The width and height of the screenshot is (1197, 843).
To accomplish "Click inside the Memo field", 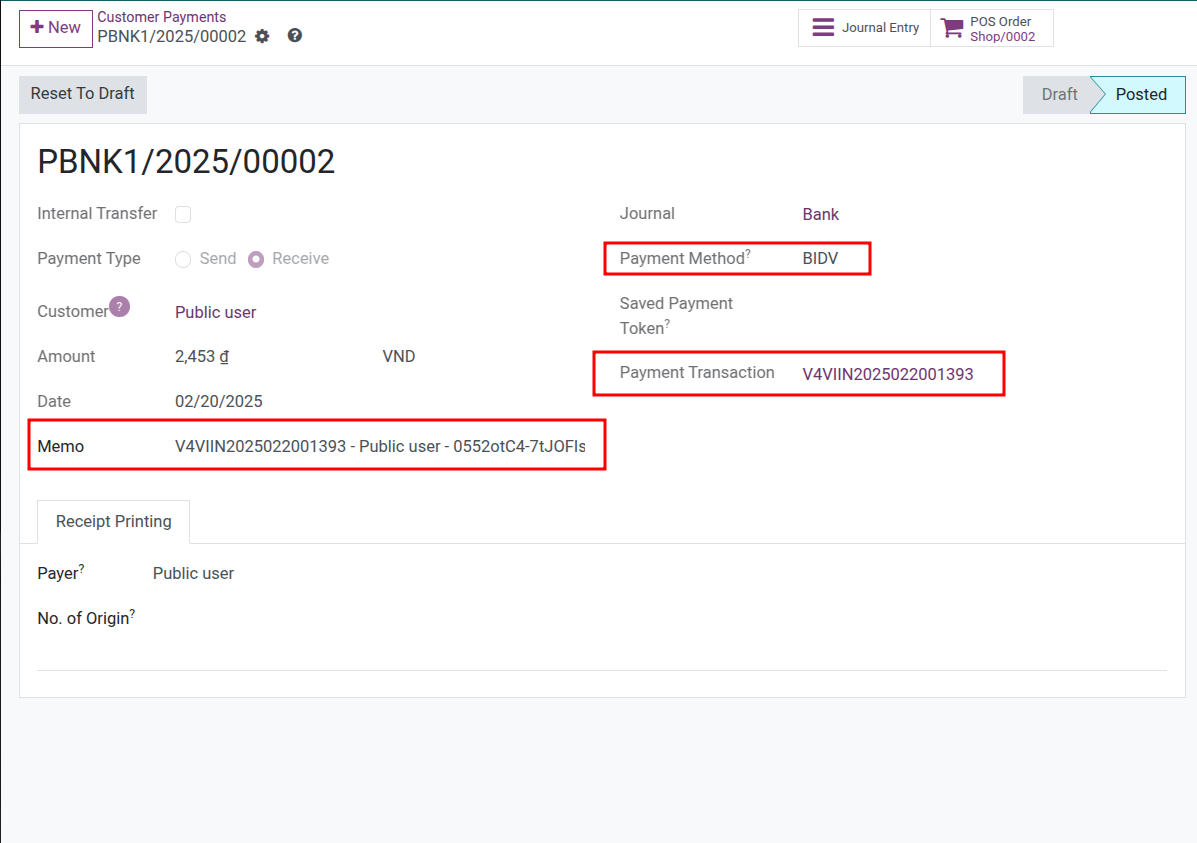I will pyautogui.click(x=390, y=446).
